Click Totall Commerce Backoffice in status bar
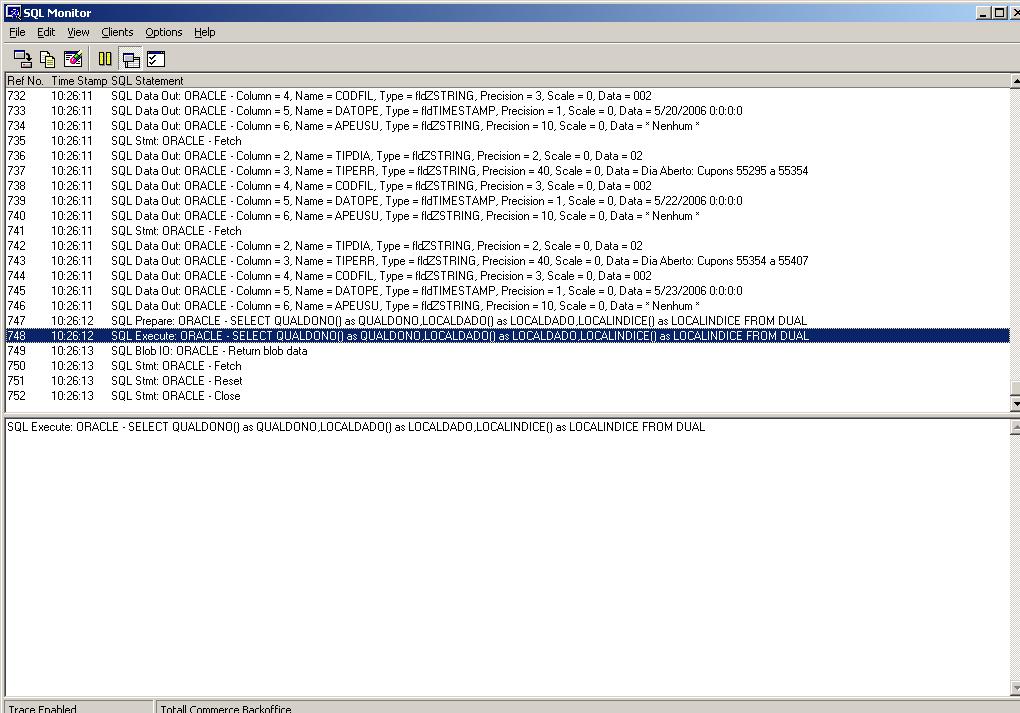 (x=226, y=708)
